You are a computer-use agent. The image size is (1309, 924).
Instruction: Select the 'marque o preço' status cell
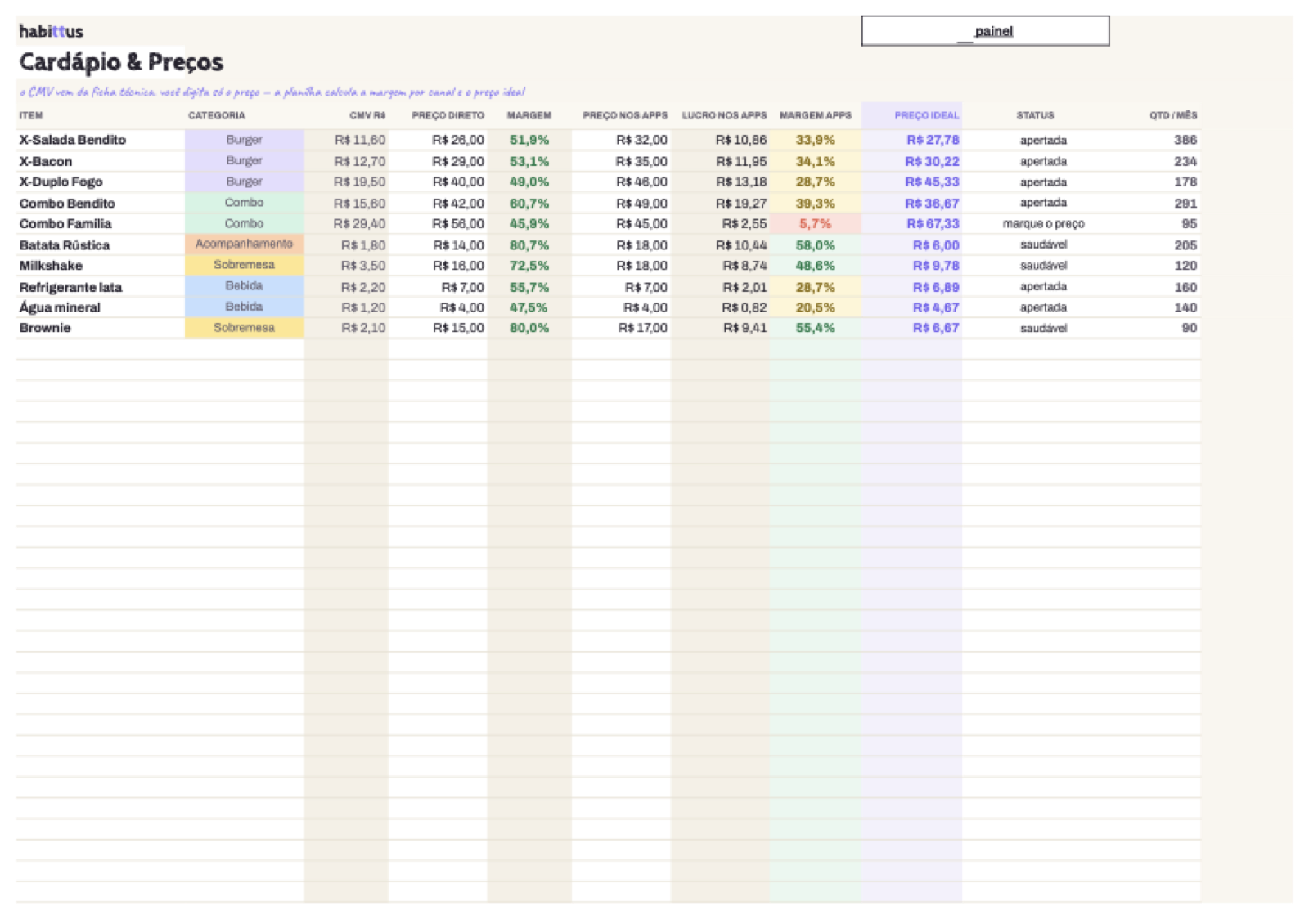[1043, 223]
